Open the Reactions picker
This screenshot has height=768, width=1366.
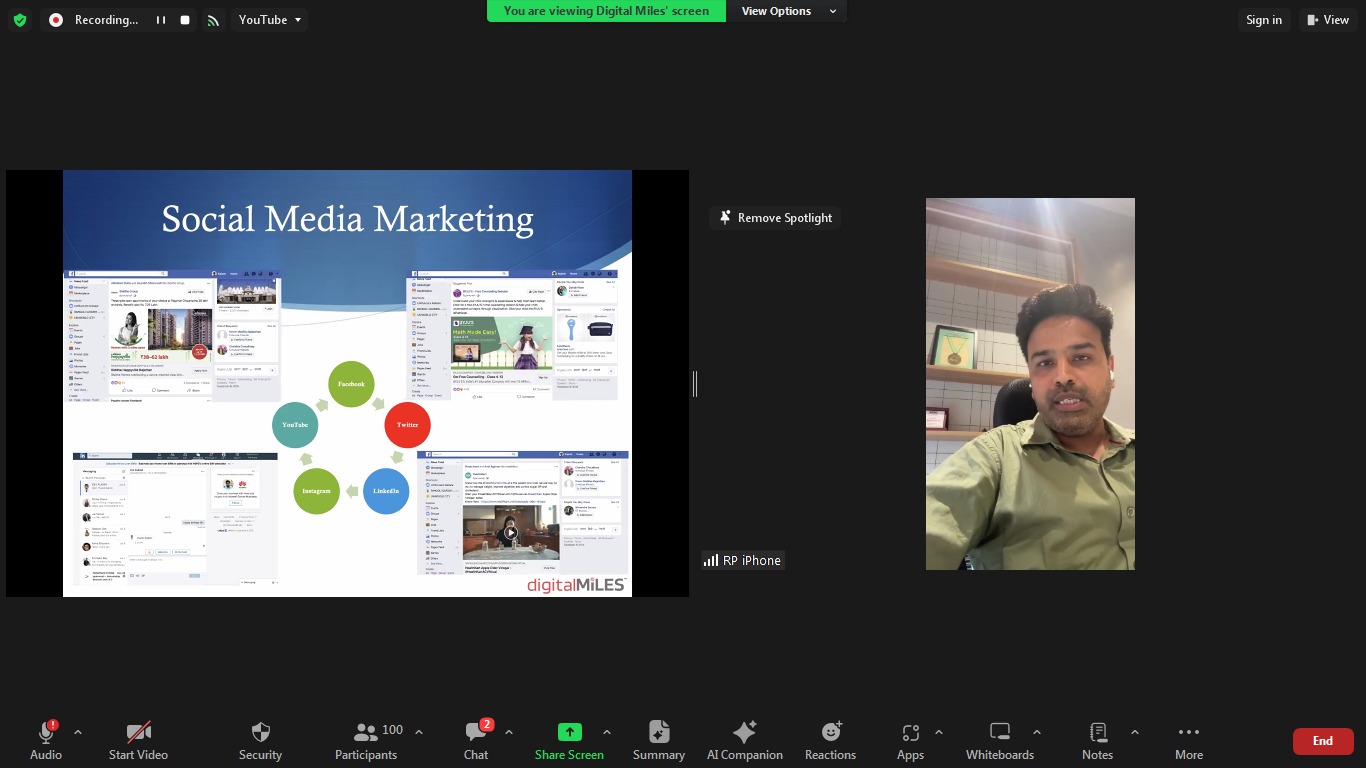[830, 741]
